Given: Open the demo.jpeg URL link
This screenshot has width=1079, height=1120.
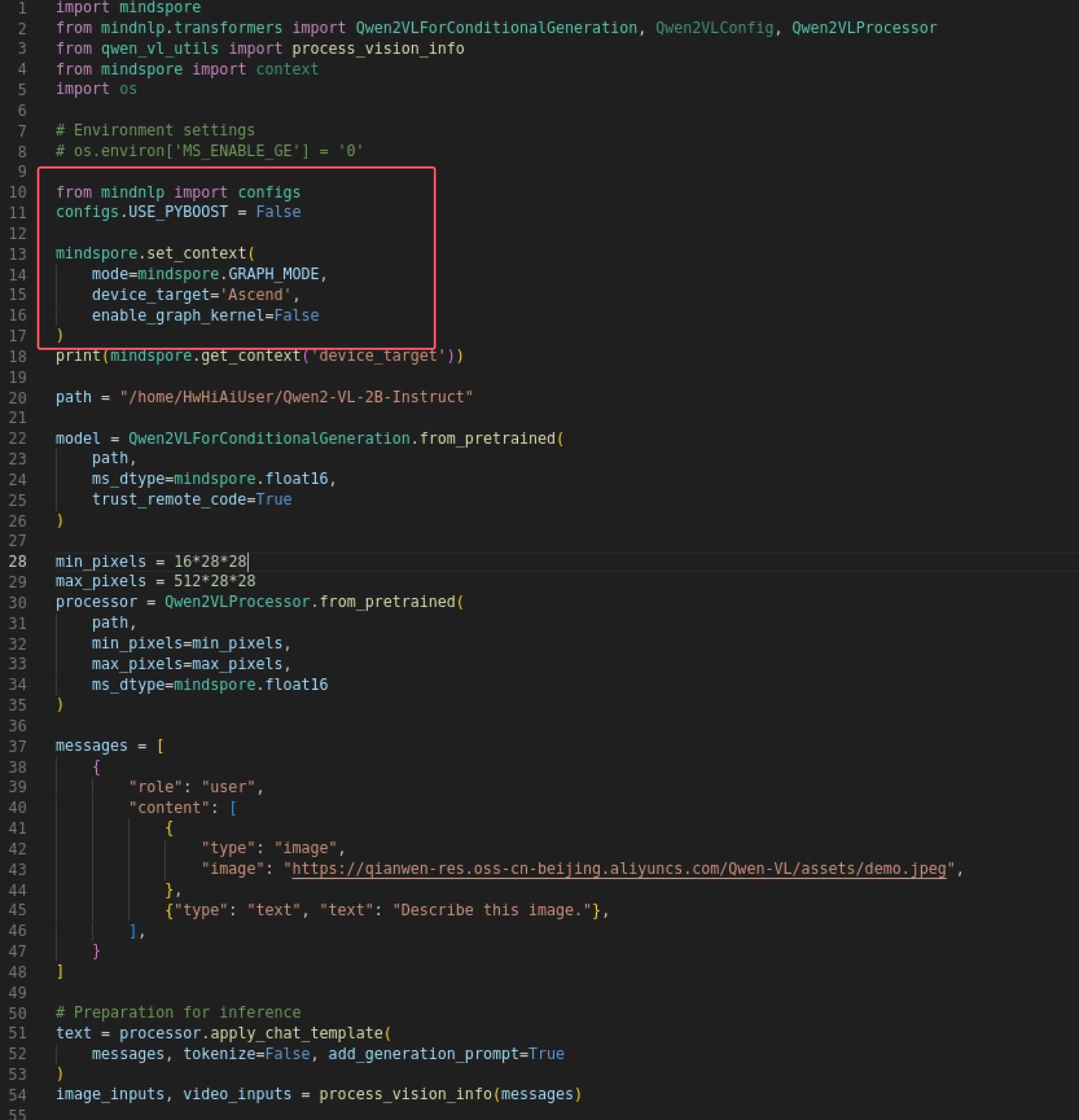Looking at the screenshot, I should (x=619, y=869).
